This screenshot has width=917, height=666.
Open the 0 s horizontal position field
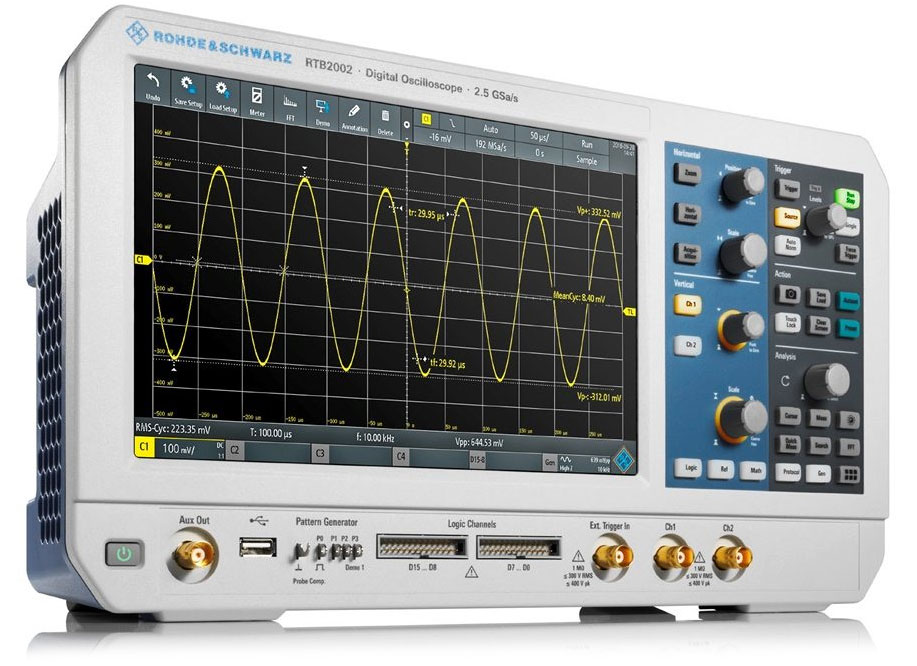coord(539,152)
